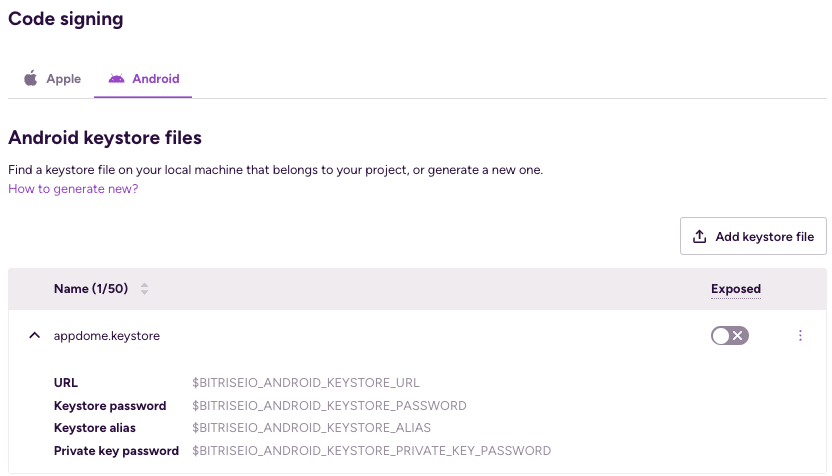The height and width of the screenshot is (476, 832).
Task: Collapse the appdome.keystore row with the chevron
Action: tap(34, 336)
